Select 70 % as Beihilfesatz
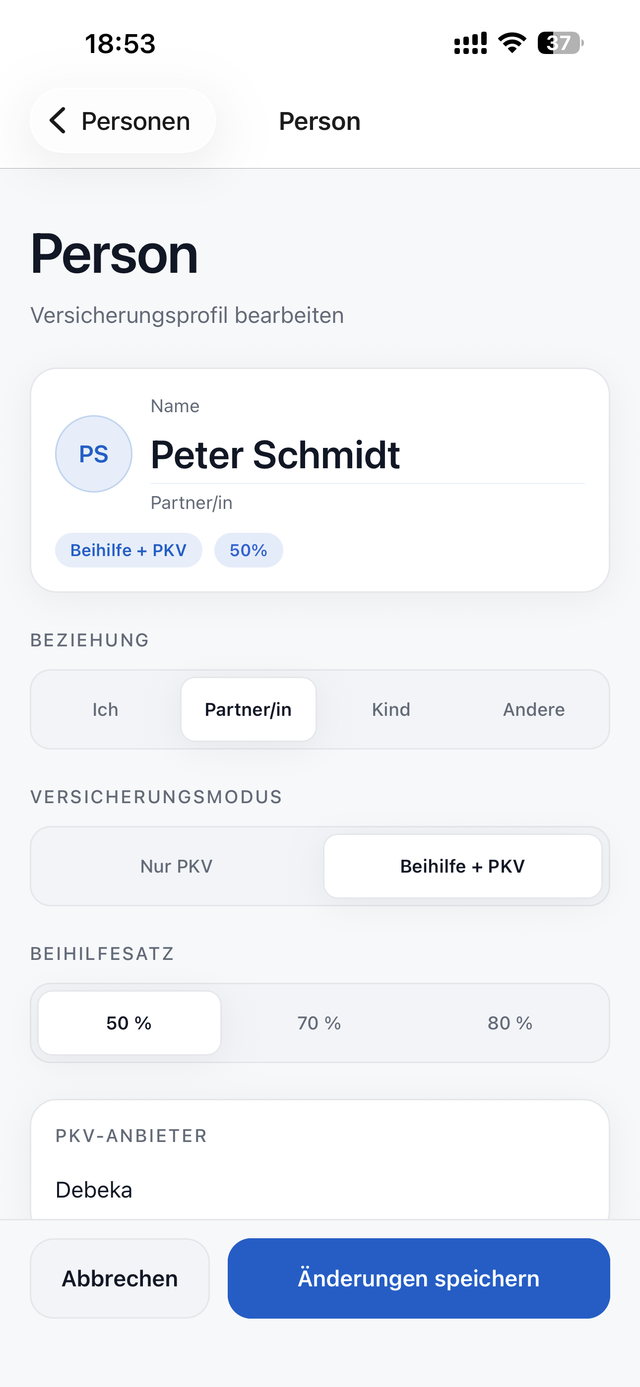Viewport: 640px width, 1387px height. pyautogui.click(x=319, y=1023)
